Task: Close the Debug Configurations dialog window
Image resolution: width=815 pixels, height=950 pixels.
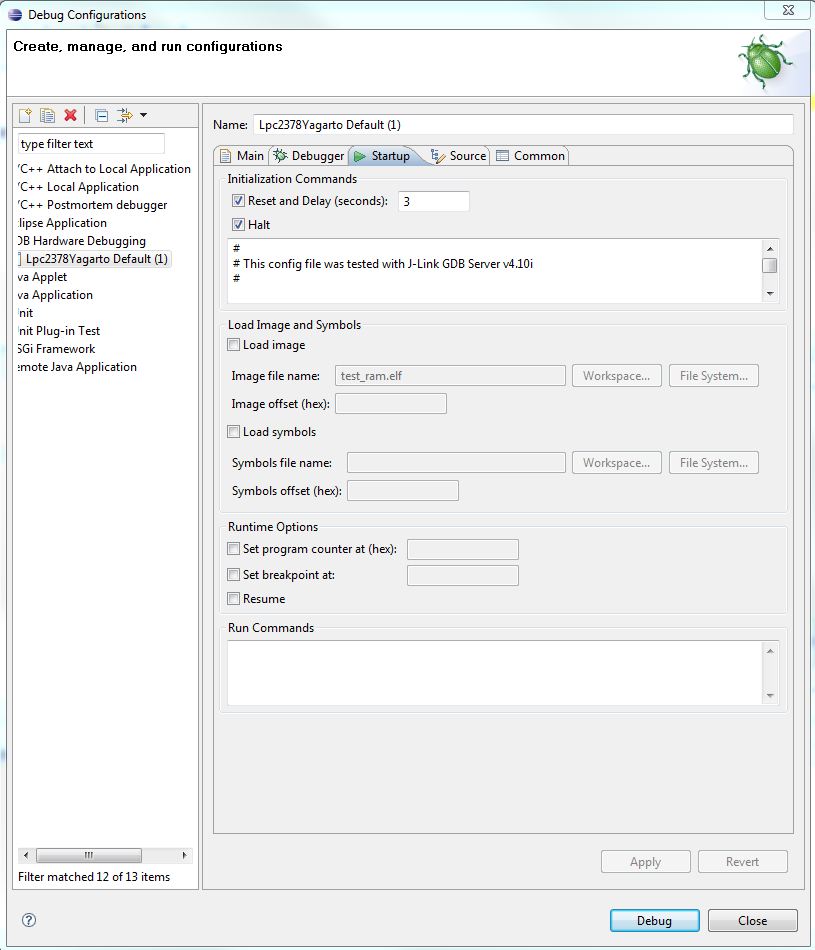Action: click(x=788, y=10)
